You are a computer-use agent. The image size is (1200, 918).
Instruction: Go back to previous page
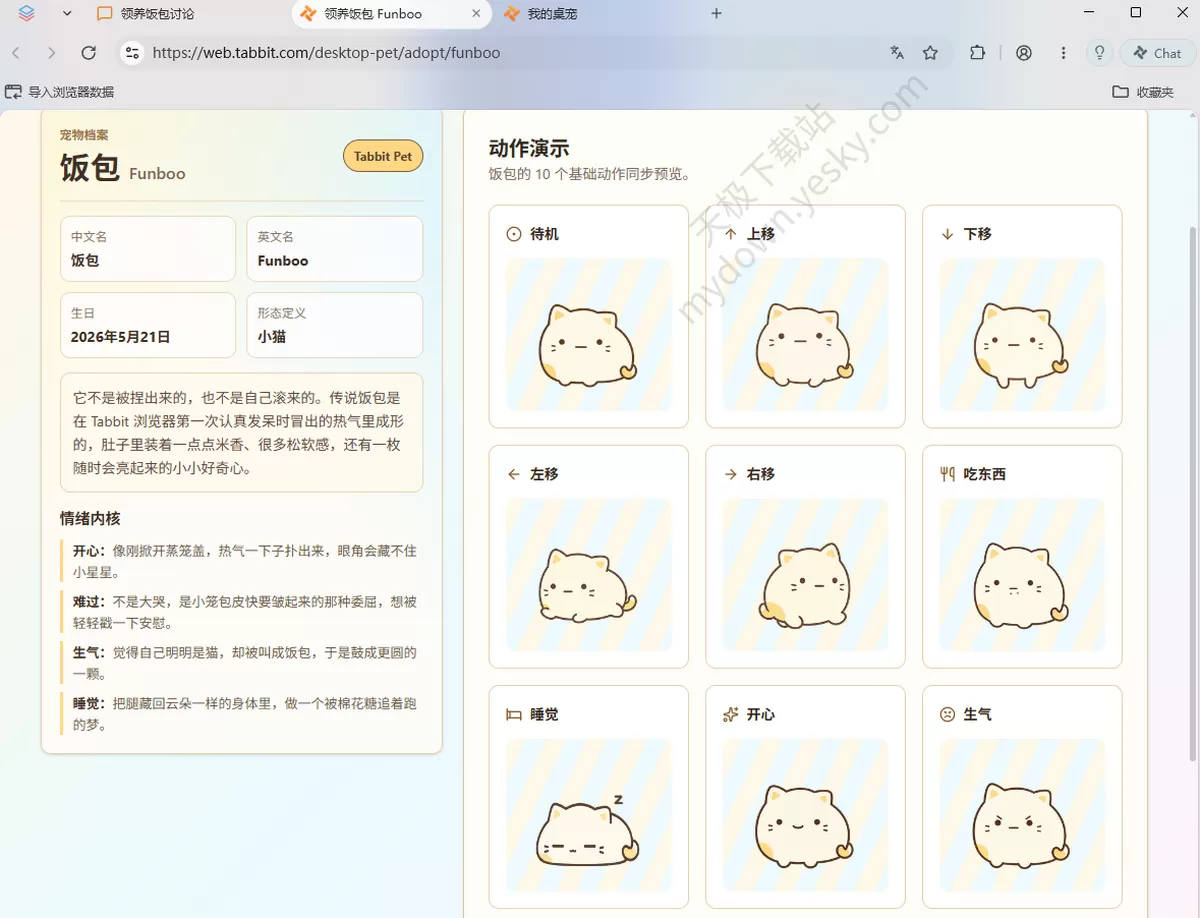pos(17,53)
